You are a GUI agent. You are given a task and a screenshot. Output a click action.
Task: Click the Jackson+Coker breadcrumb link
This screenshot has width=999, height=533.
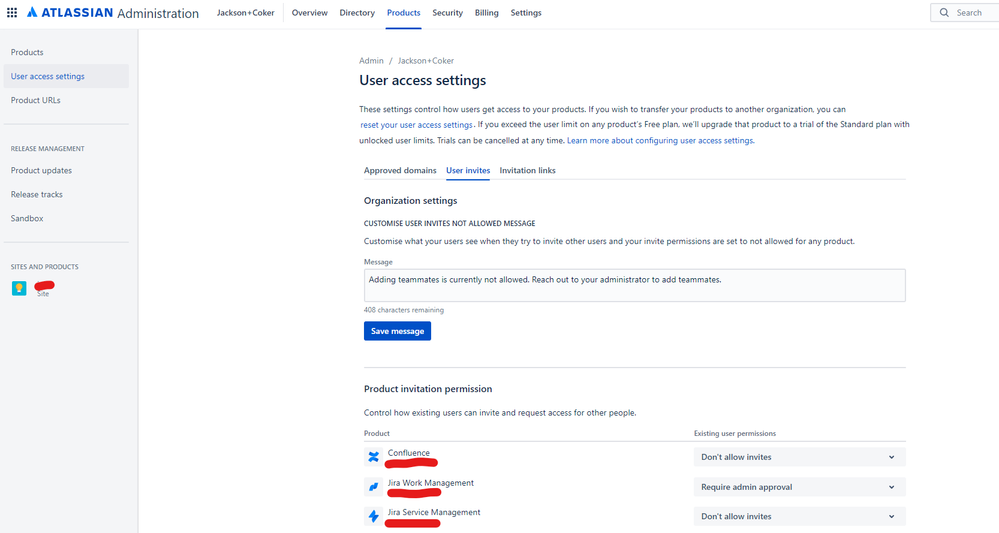coord(426,60)
